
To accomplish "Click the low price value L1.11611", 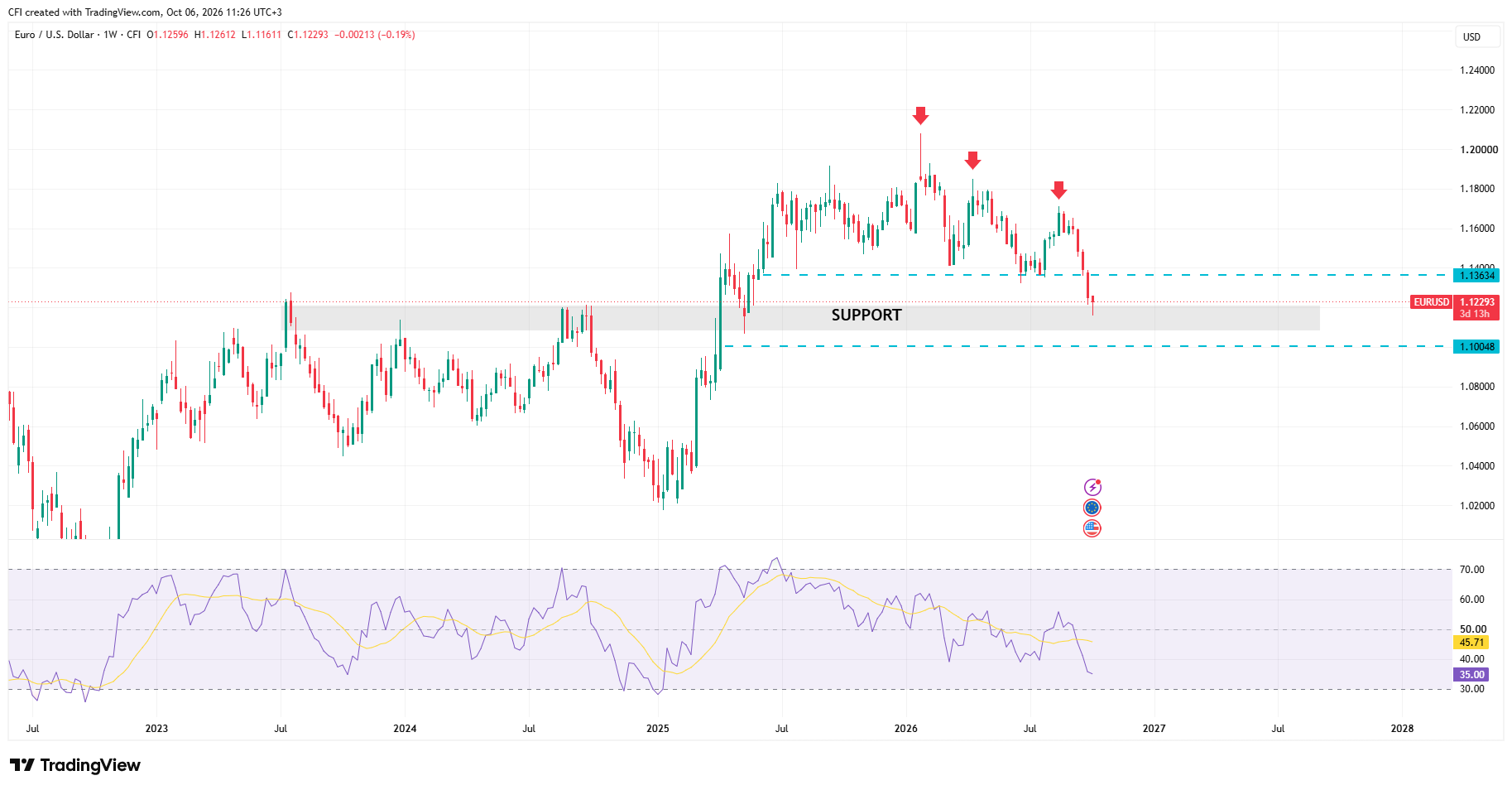I will pyautogui.click(x=262, y=35).
